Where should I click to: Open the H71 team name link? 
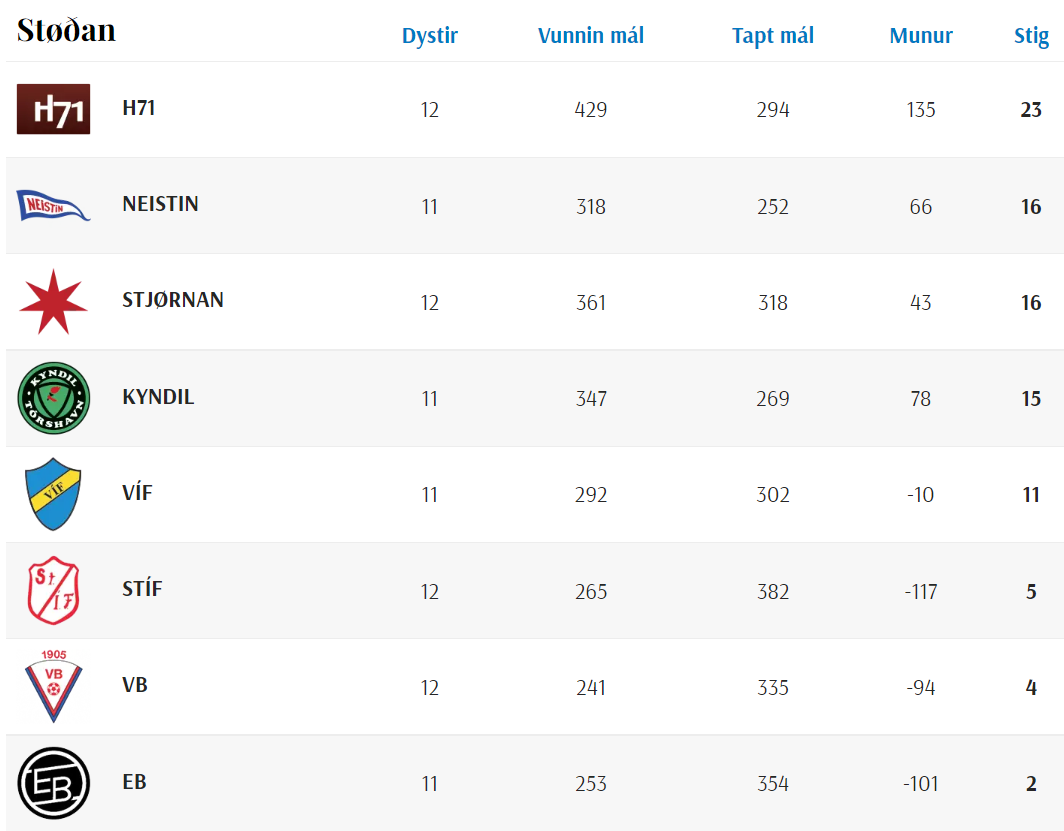pos(139,108)
